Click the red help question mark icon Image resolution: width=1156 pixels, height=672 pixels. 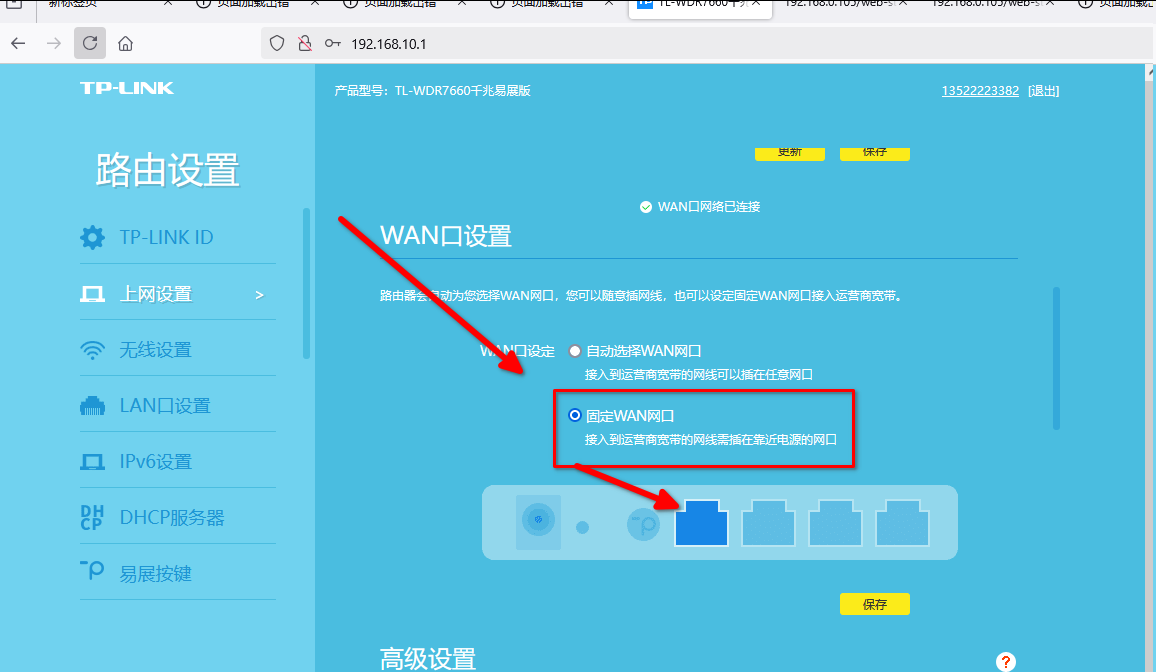[1006, 661]
